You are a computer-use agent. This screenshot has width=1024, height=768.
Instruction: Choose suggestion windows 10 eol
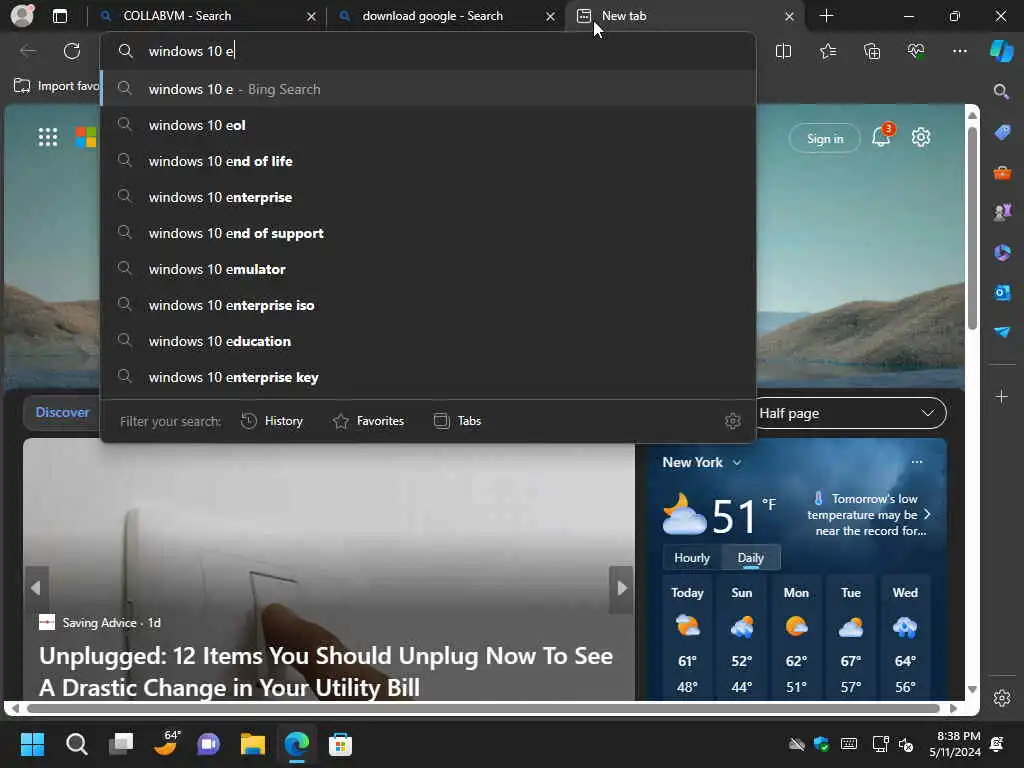coord(428,125)
